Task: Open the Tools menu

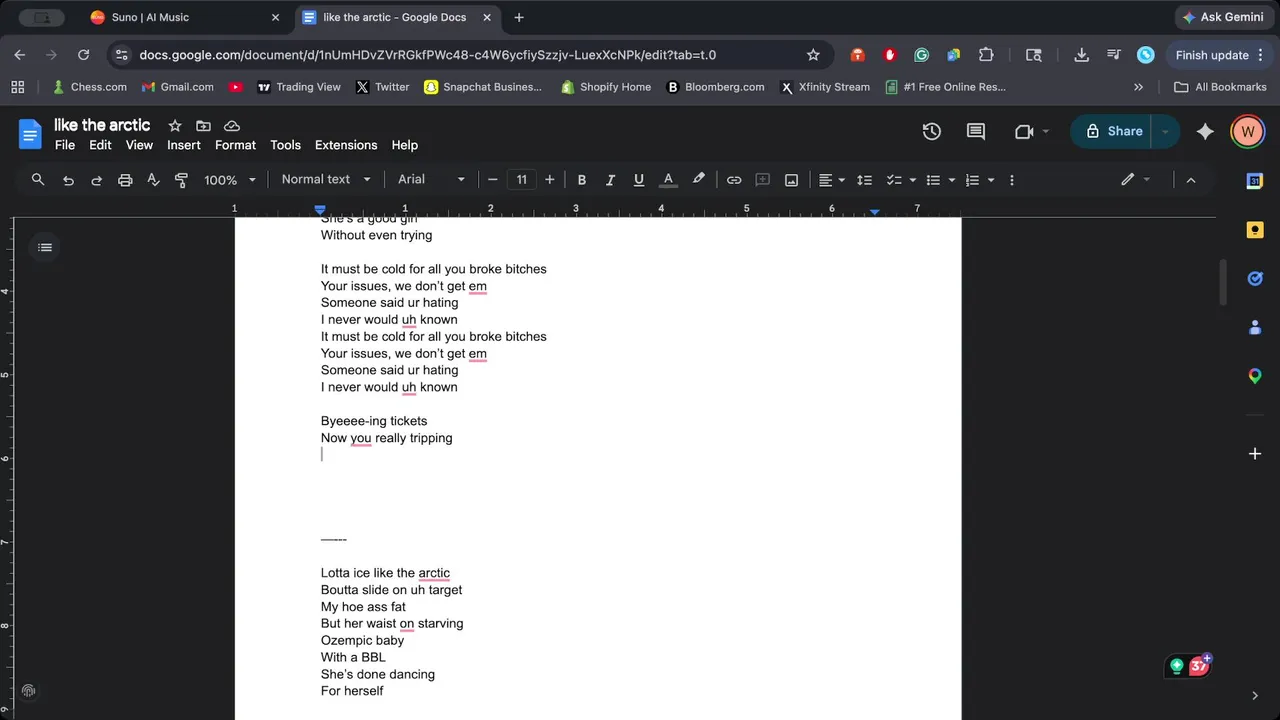Action: 285,145
